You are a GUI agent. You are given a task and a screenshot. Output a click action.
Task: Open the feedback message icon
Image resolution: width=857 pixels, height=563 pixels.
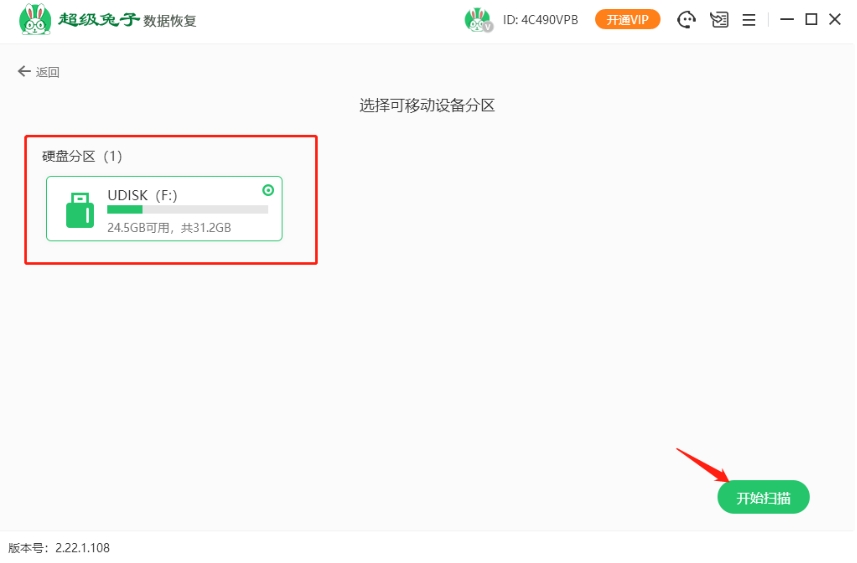[718, 20]
